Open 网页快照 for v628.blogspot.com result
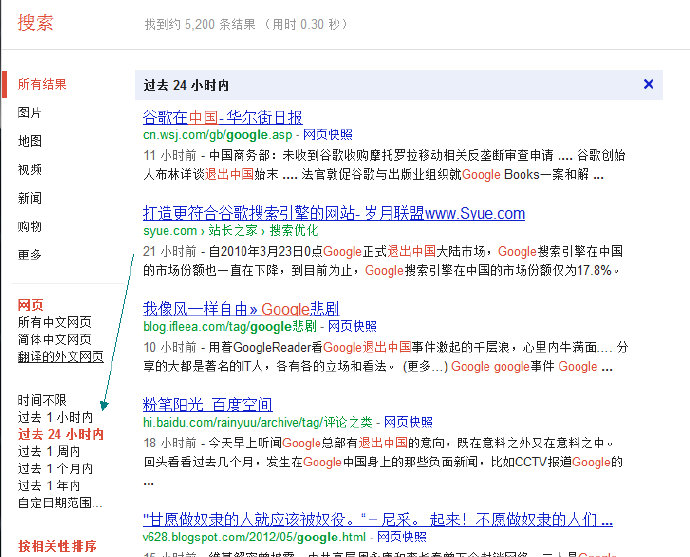Viewport: 690px width, 557px height. pos(402,537)
